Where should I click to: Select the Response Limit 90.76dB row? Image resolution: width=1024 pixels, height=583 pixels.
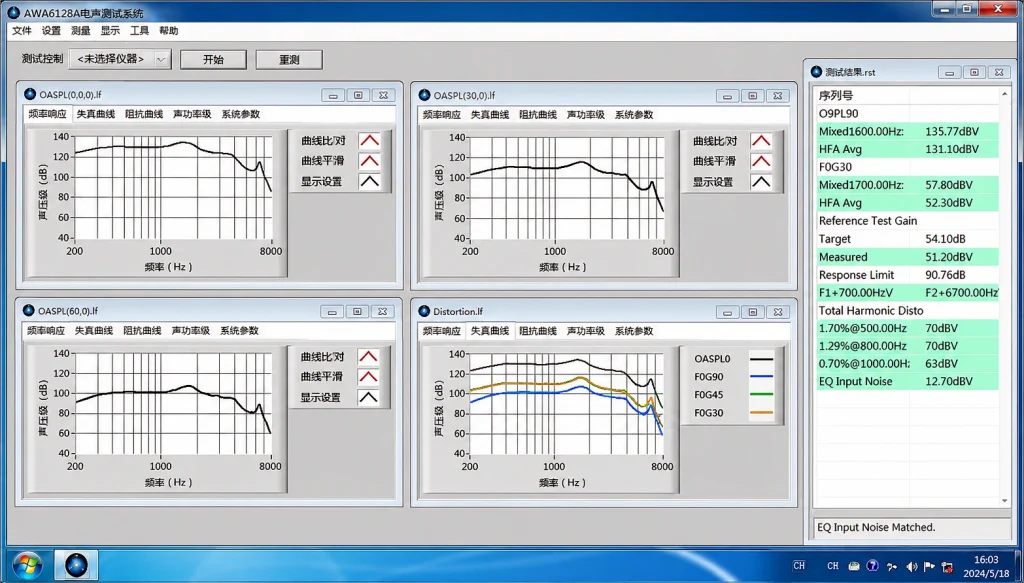tap(908, 275)
